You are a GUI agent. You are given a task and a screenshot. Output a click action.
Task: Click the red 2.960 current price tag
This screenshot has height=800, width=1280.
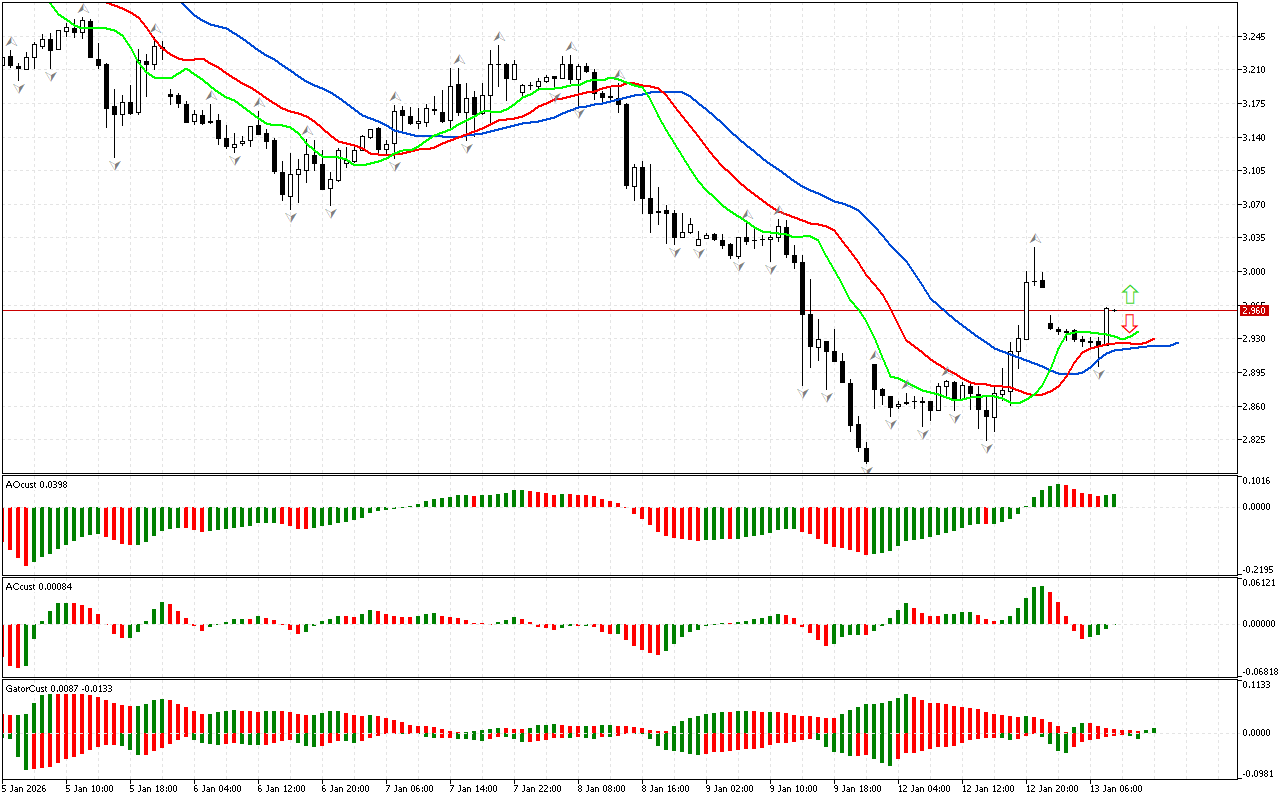pos(1253,311)
